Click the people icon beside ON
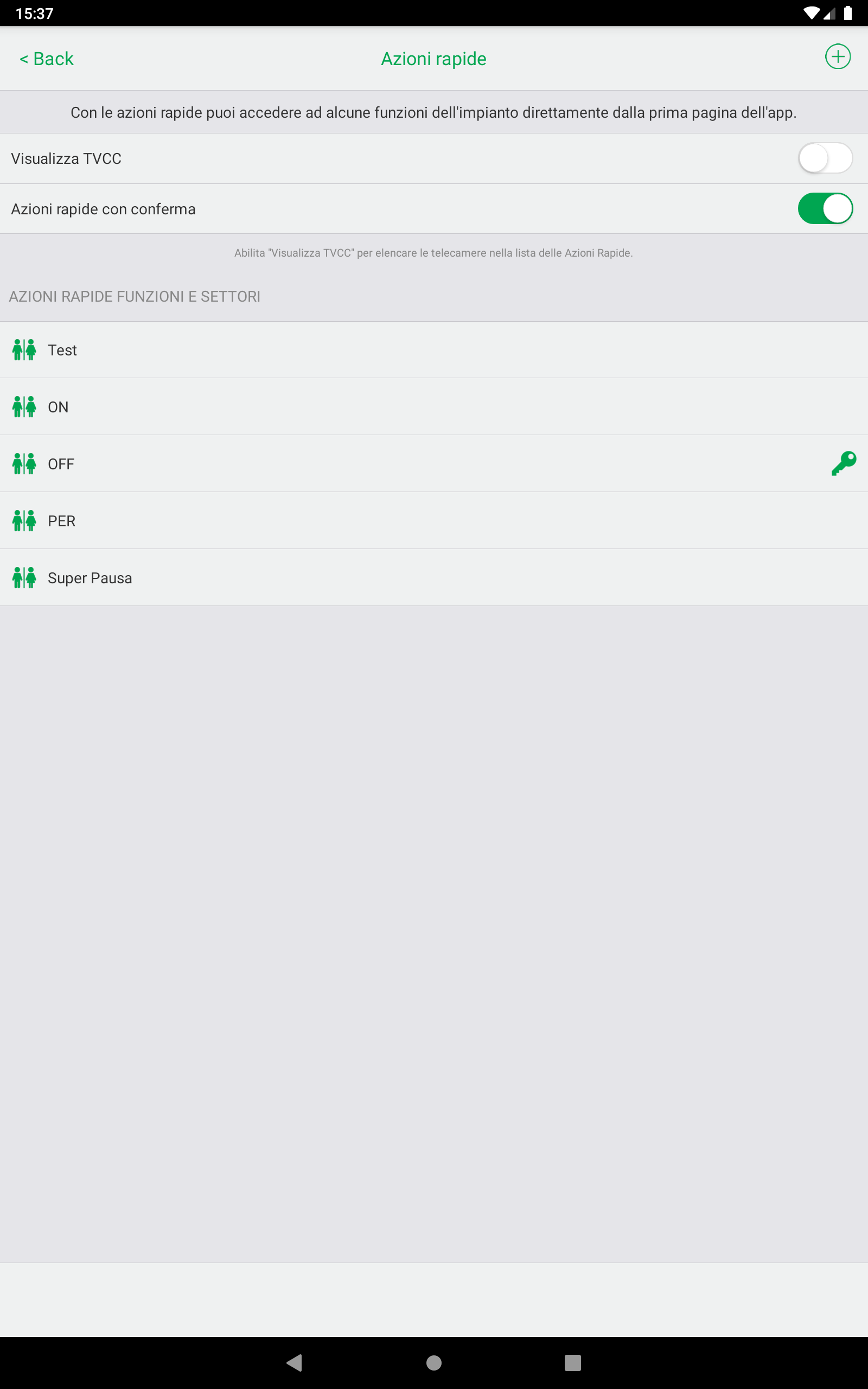 pos(24,406)
